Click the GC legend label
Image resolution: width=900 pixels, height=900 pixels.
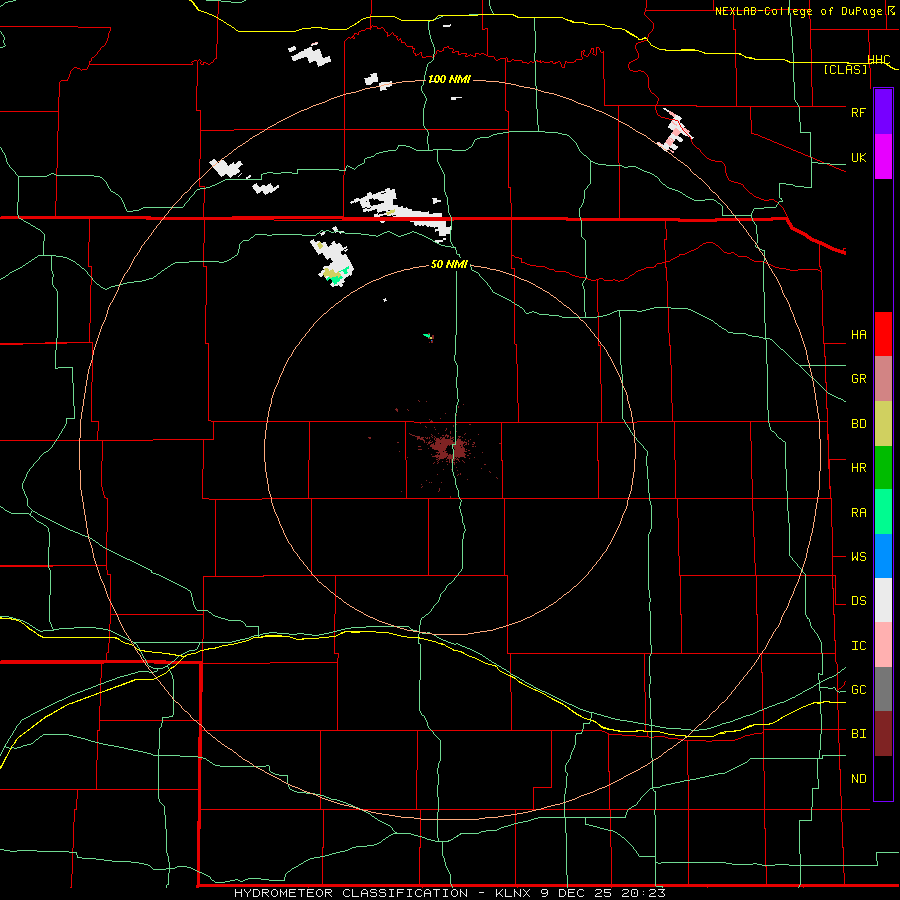click(x=858, y=689)
